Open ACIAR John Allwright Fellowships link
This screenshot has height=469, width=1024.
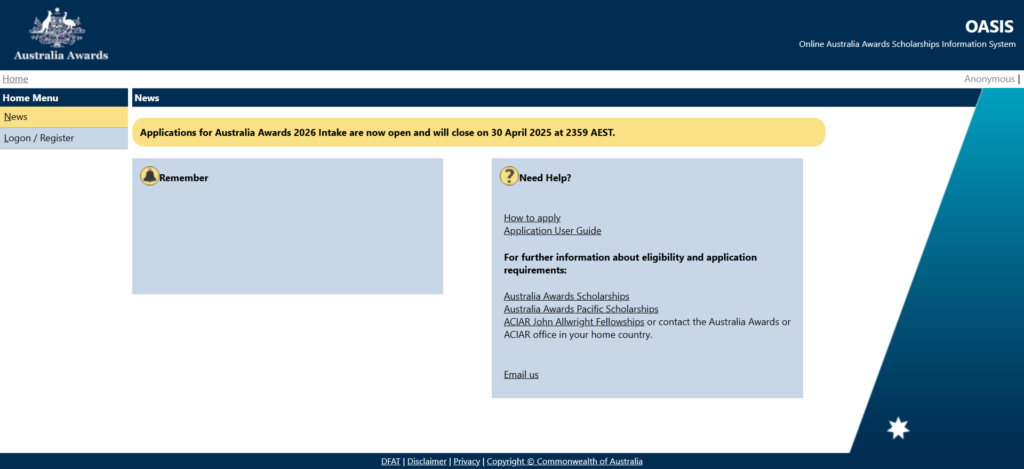tap(574, 322)
